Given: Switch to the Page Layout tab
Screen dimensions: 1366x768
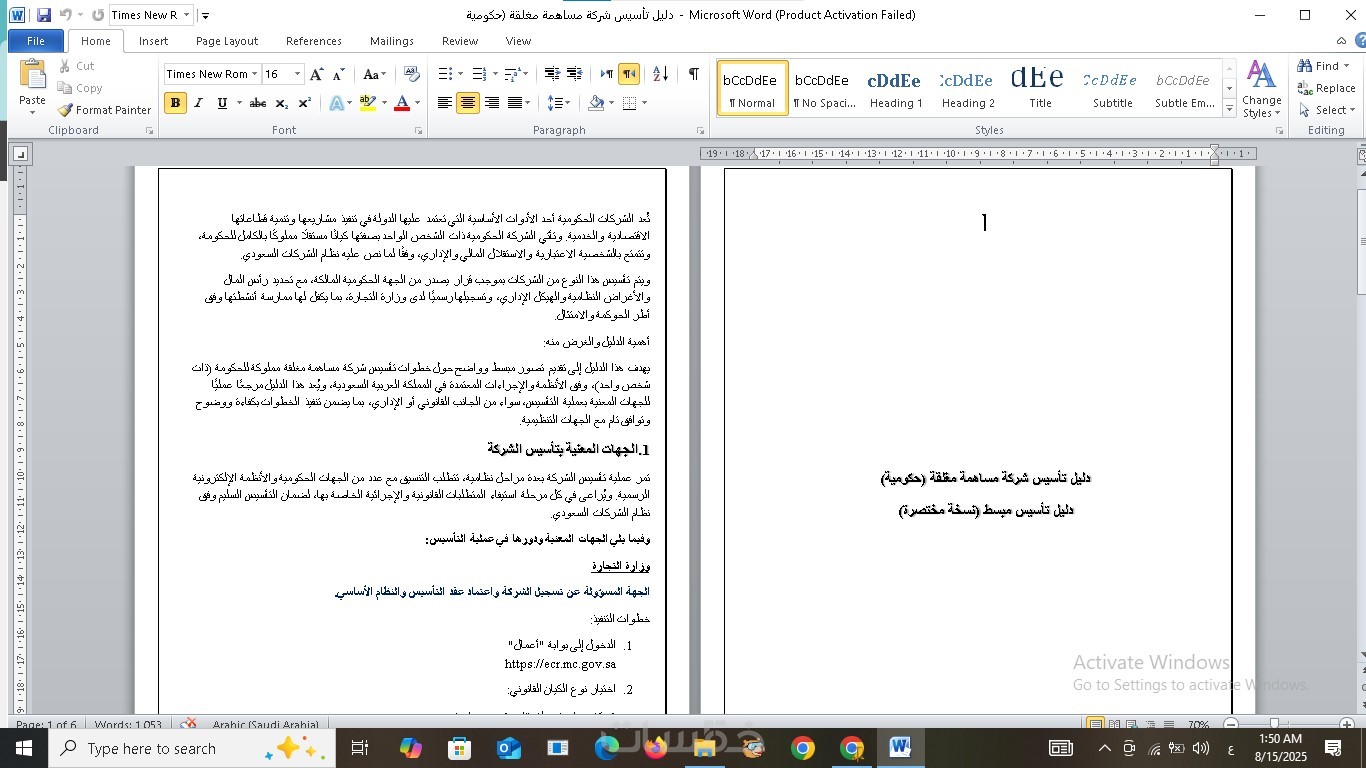Looking at the screenshot, I should (x=227, y=41).
